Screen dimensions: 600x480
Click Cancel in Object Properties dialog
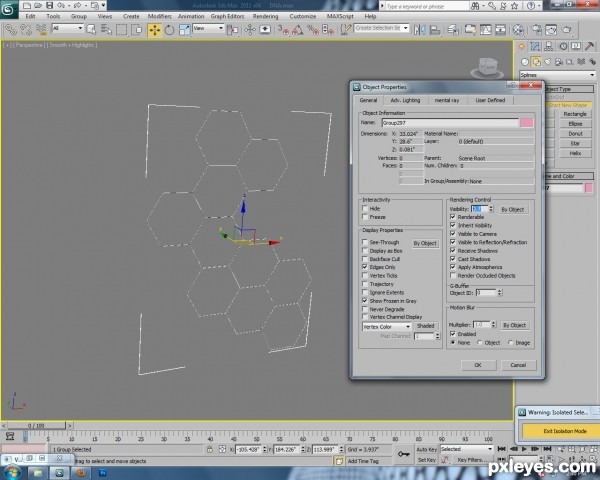518,365
